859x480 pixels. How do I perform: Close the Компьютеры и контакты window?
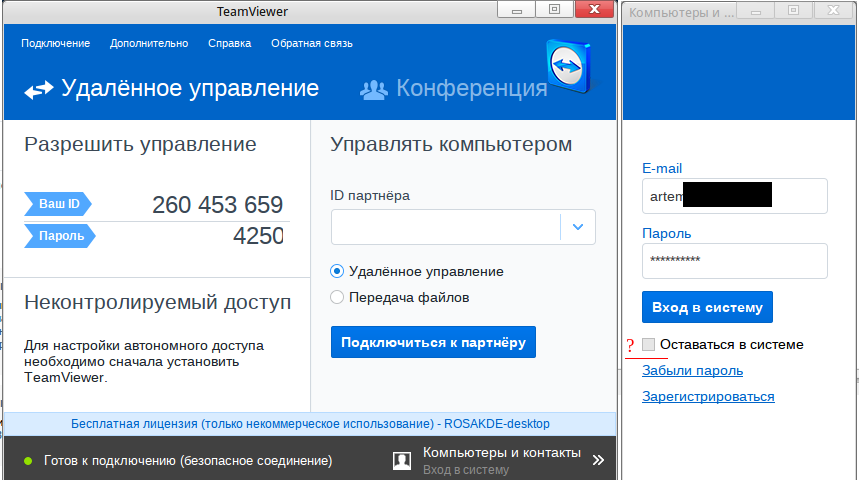click(x=834, y=10)
